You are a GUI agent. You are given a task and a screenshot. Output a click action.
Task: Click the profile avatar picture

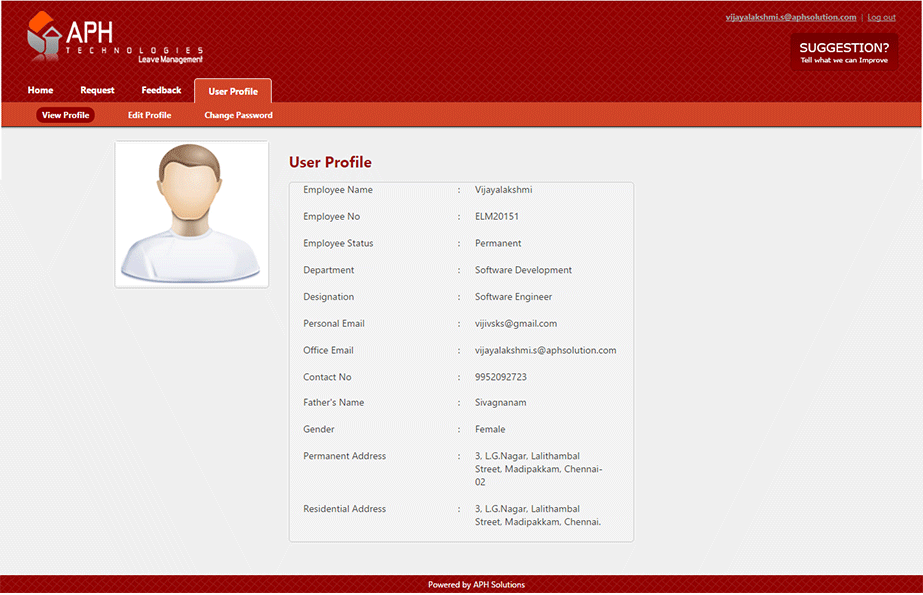point(192,214)
